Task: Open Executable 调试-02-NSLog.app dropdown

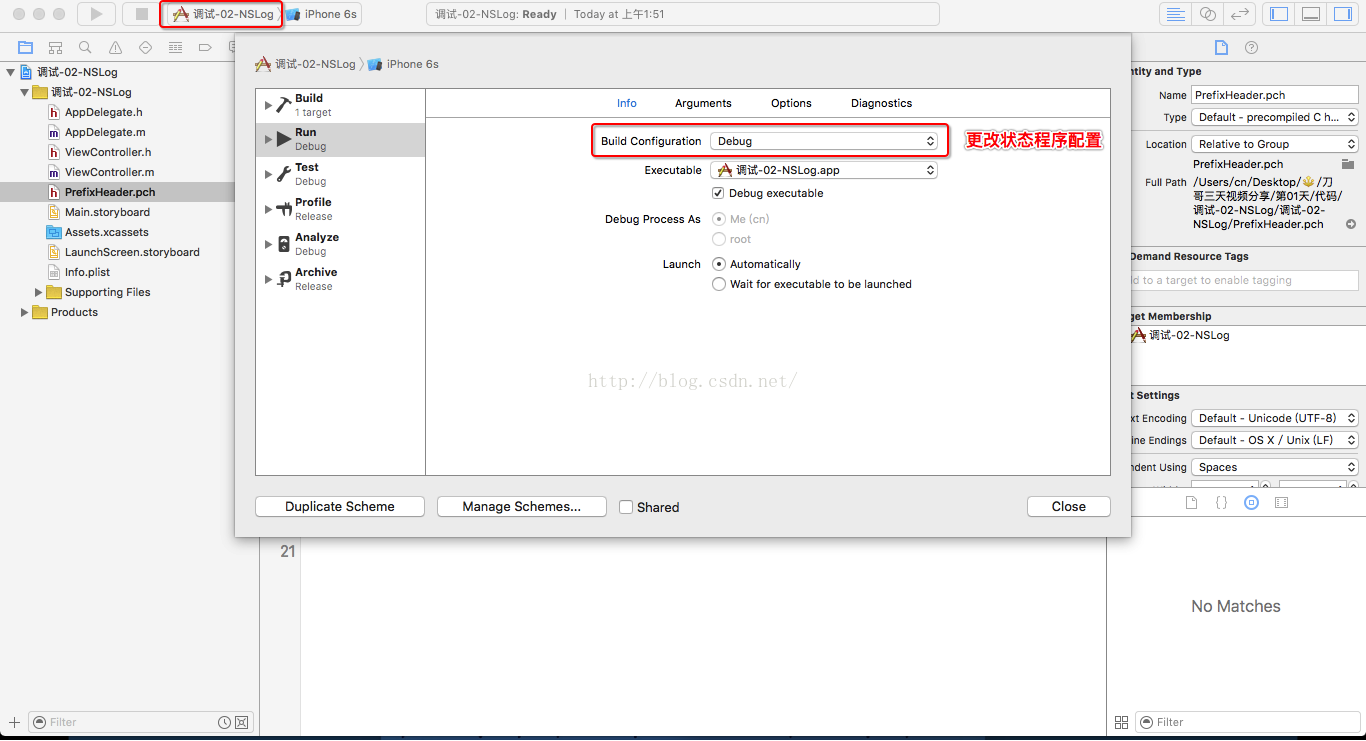Action: click(x=824, y=170)
